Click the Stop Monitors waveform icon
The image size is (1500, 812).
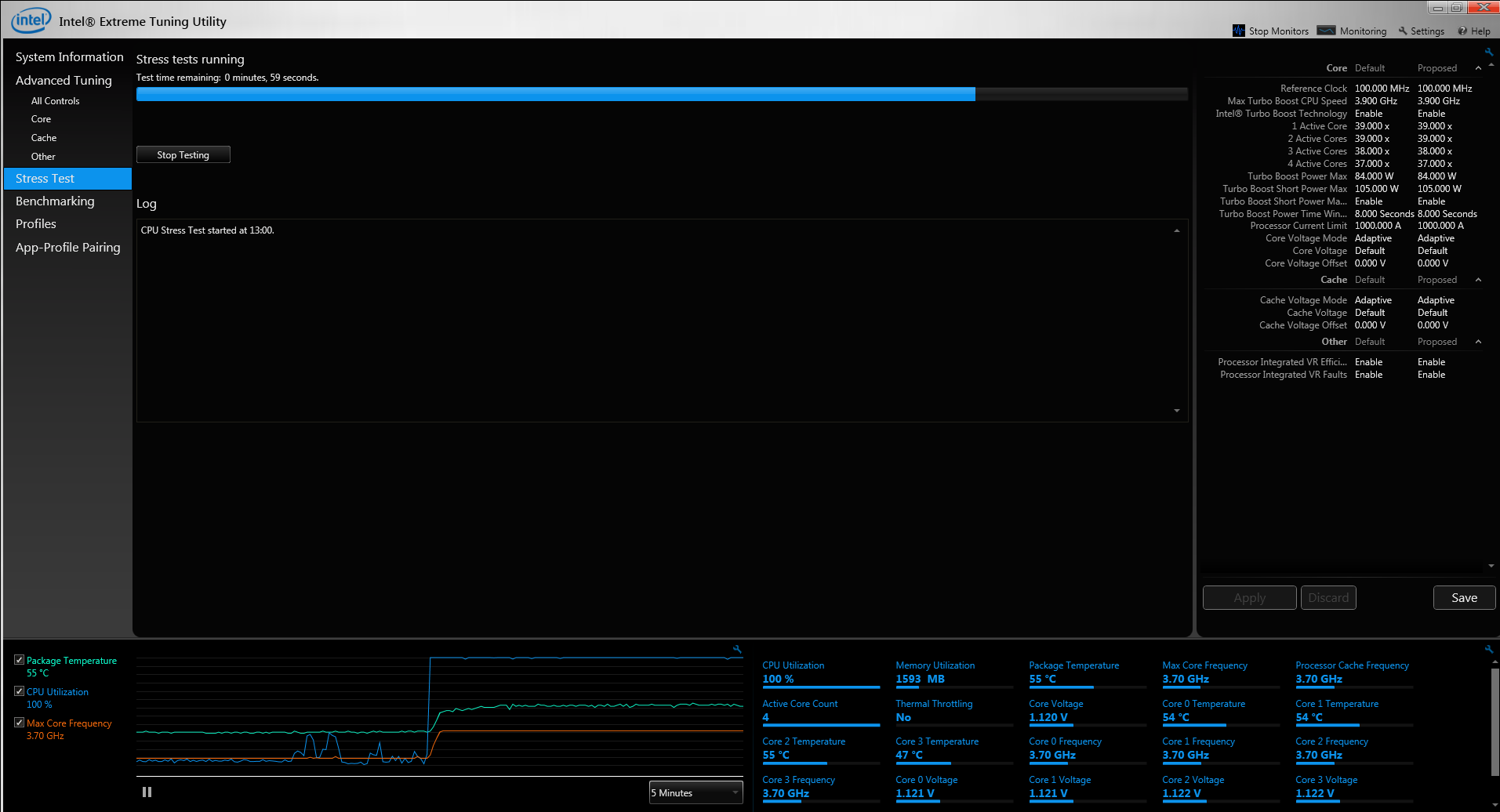pyautogui.click(x=1239, y=31)
